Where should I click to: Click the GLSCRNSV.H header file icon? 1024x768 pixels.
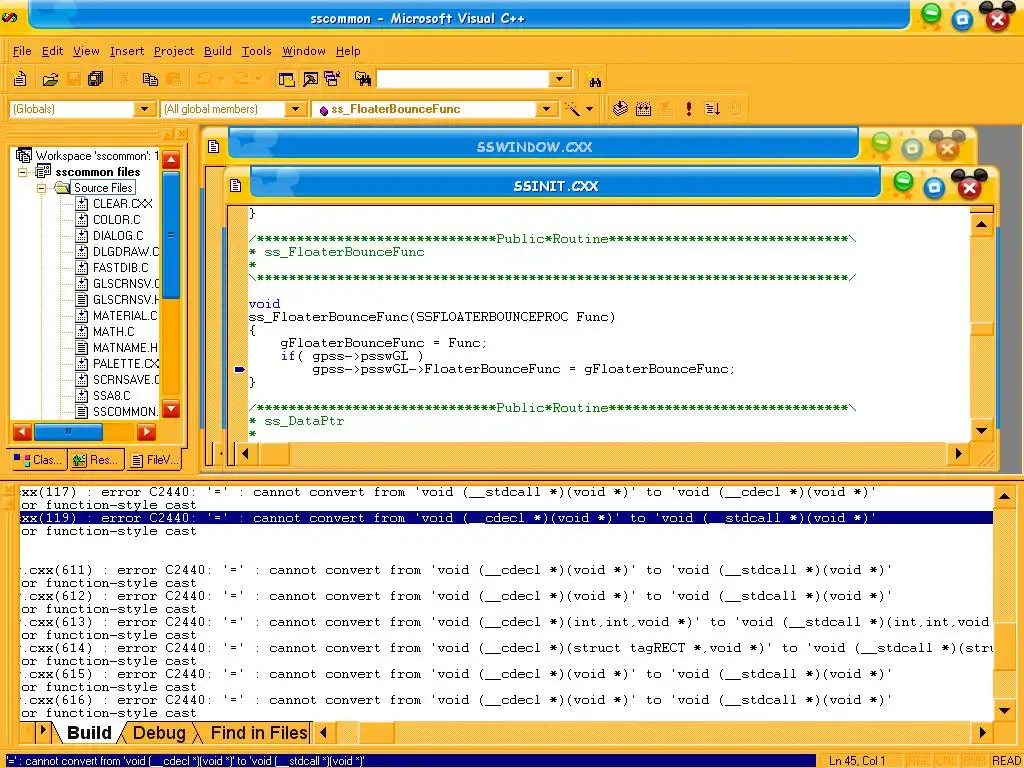82,300
